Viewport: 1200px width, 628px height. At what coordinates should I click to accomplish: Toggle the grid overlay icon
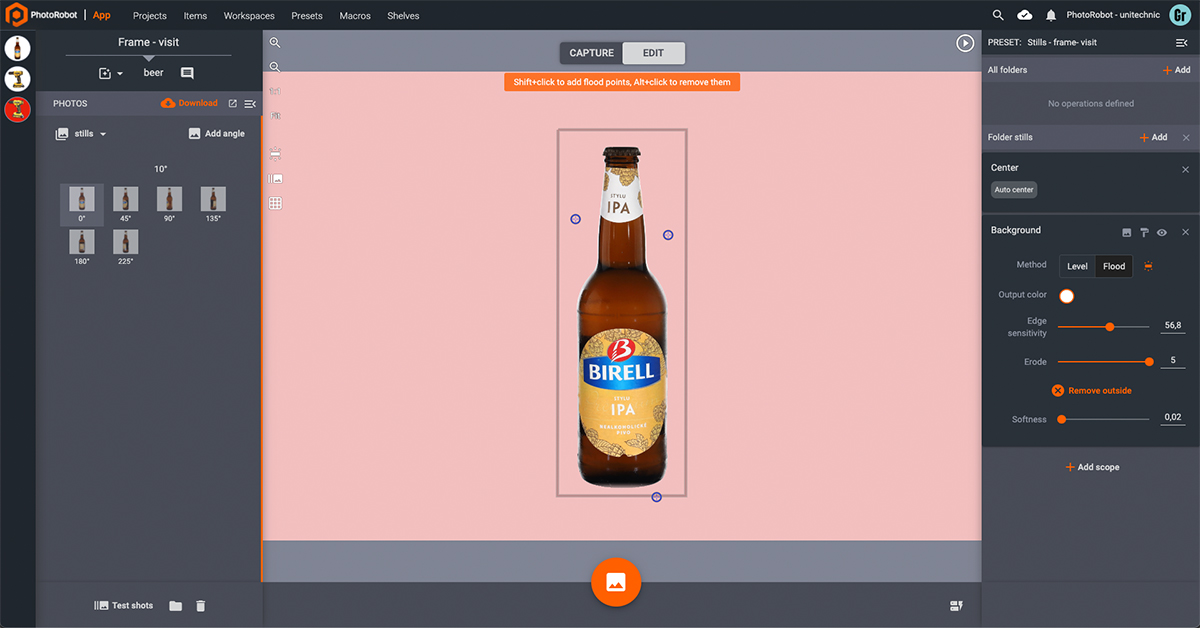pos(275,203)
